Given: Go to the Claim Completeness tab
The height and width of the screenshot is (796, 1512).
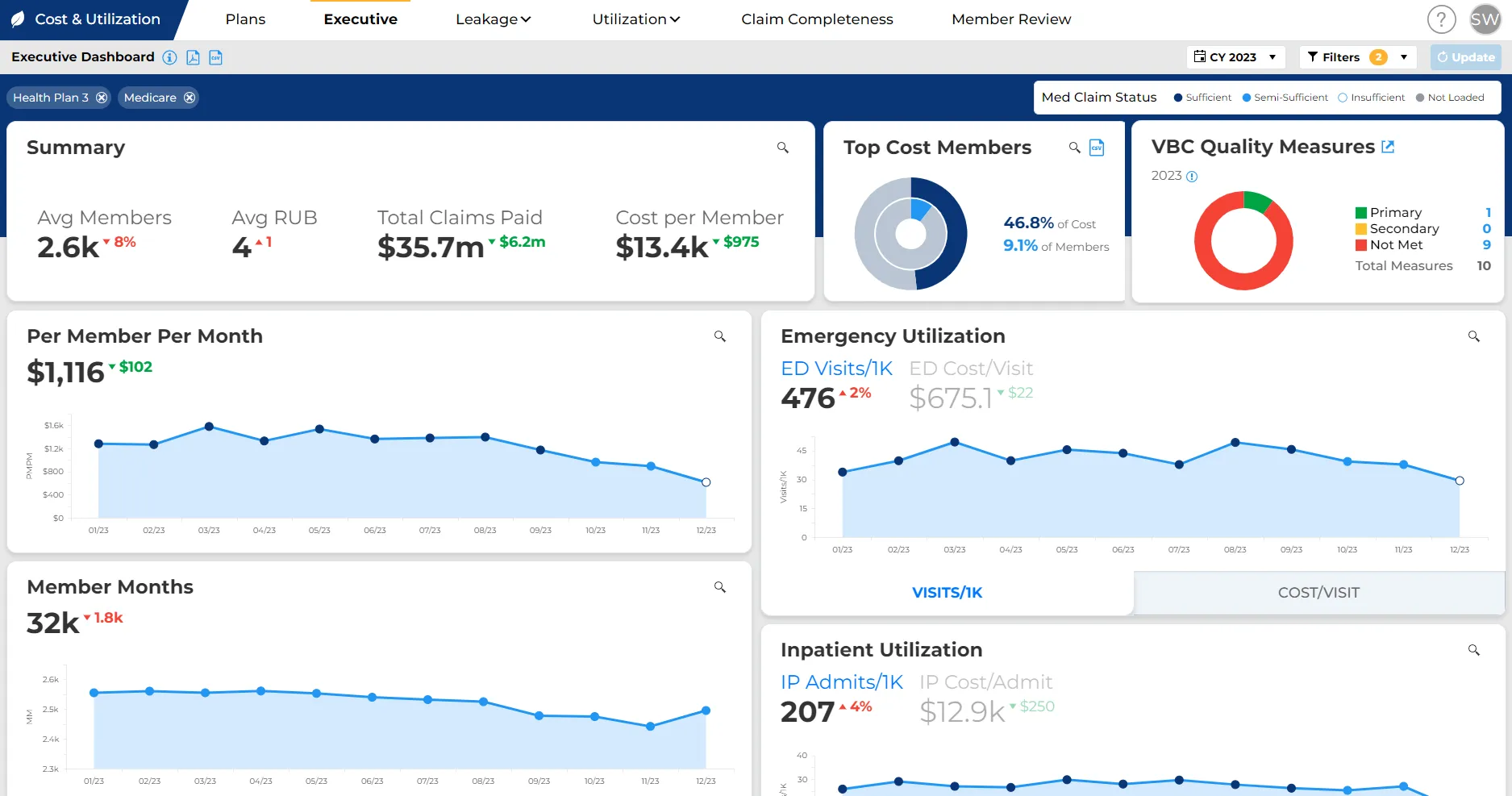Looking at the screenshot, I should coord(817,19).
